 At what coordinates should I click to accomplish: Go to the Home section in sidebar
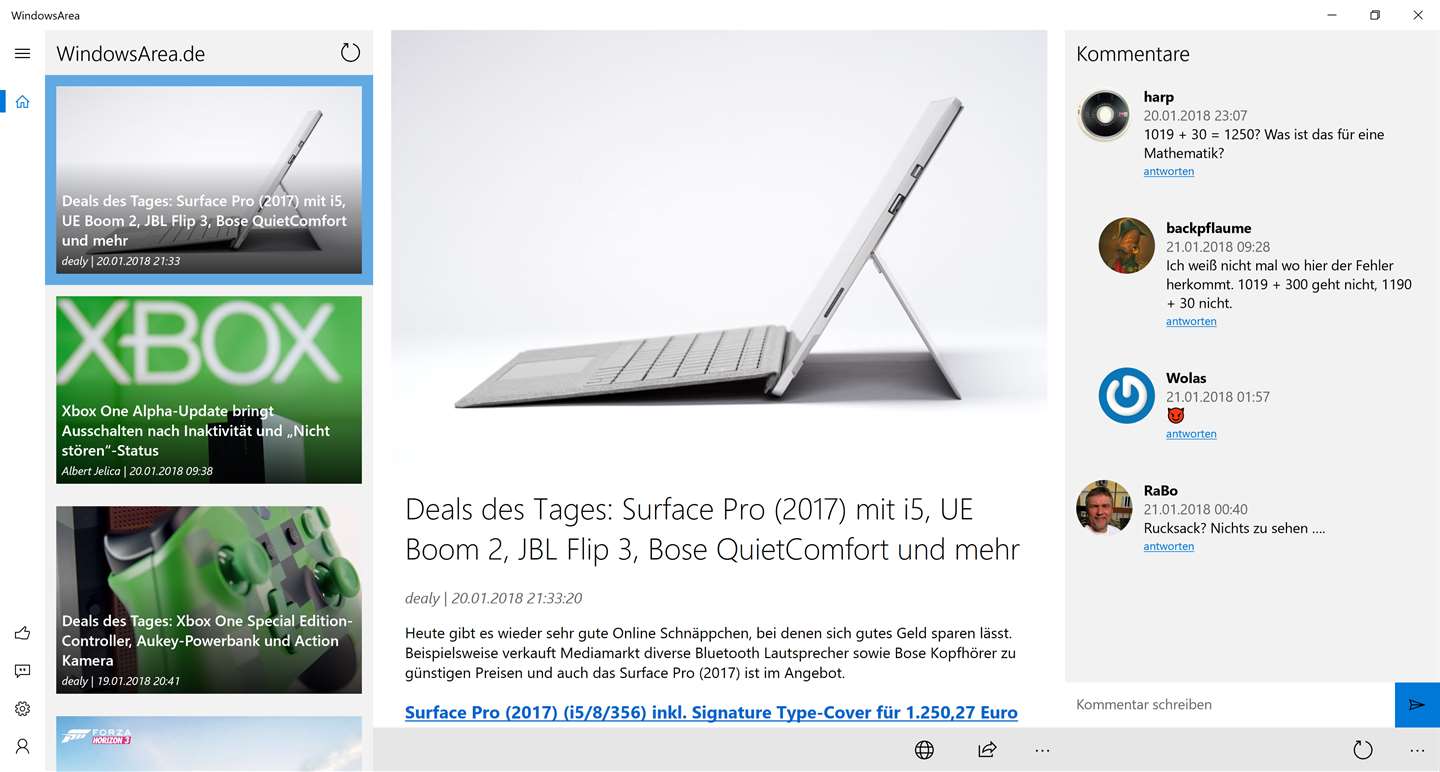(x=22, y=101)
